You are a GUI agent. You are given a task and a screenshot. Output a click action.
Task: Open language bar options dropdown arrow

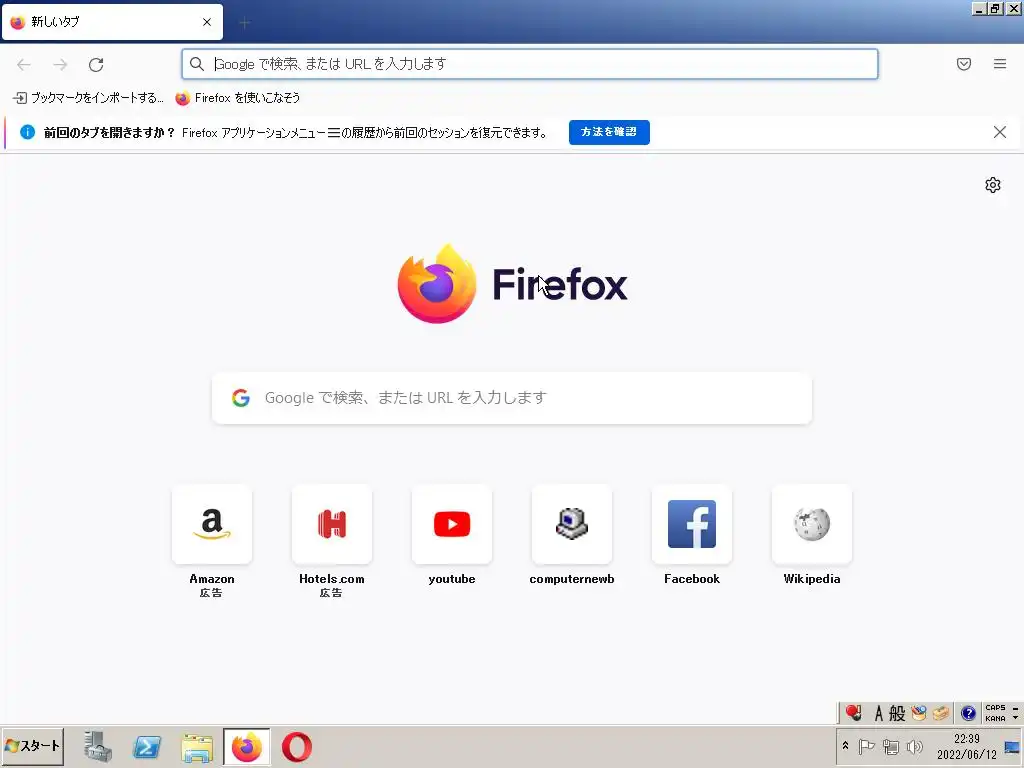1016,718
